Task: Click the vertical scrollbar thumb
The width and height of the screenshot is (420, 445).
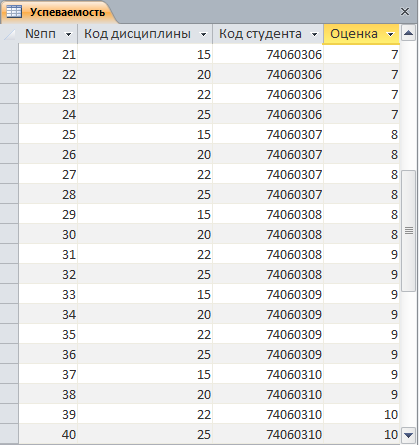Action: (409, 231)
